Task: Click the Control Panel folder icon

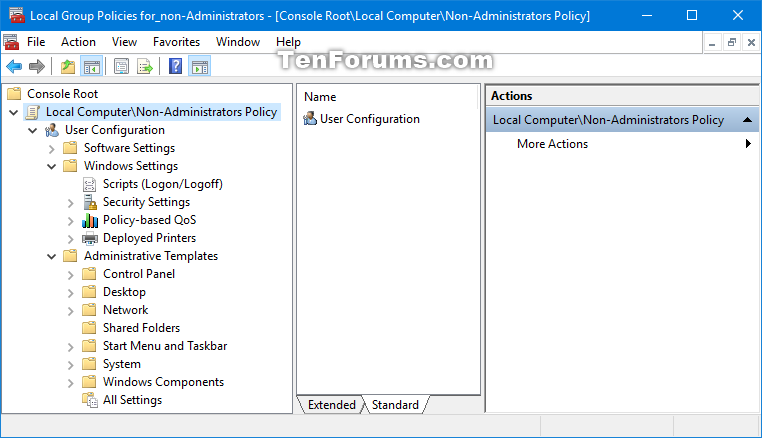Action: coord(89,274)
